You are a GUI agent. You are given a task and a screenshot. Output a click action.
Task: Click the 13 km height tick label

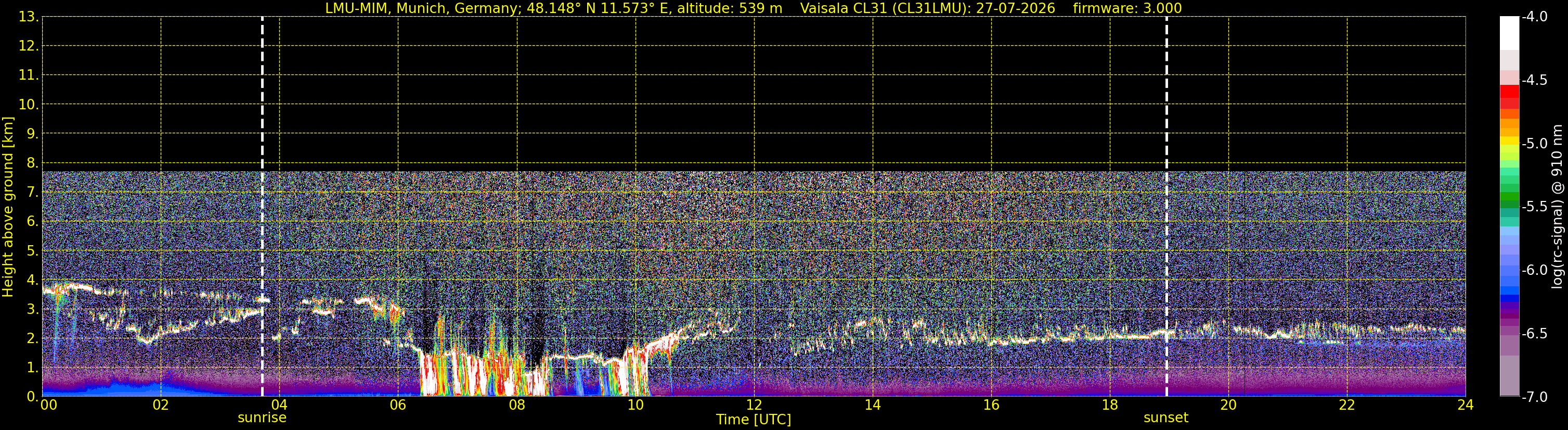click(29, 17)
